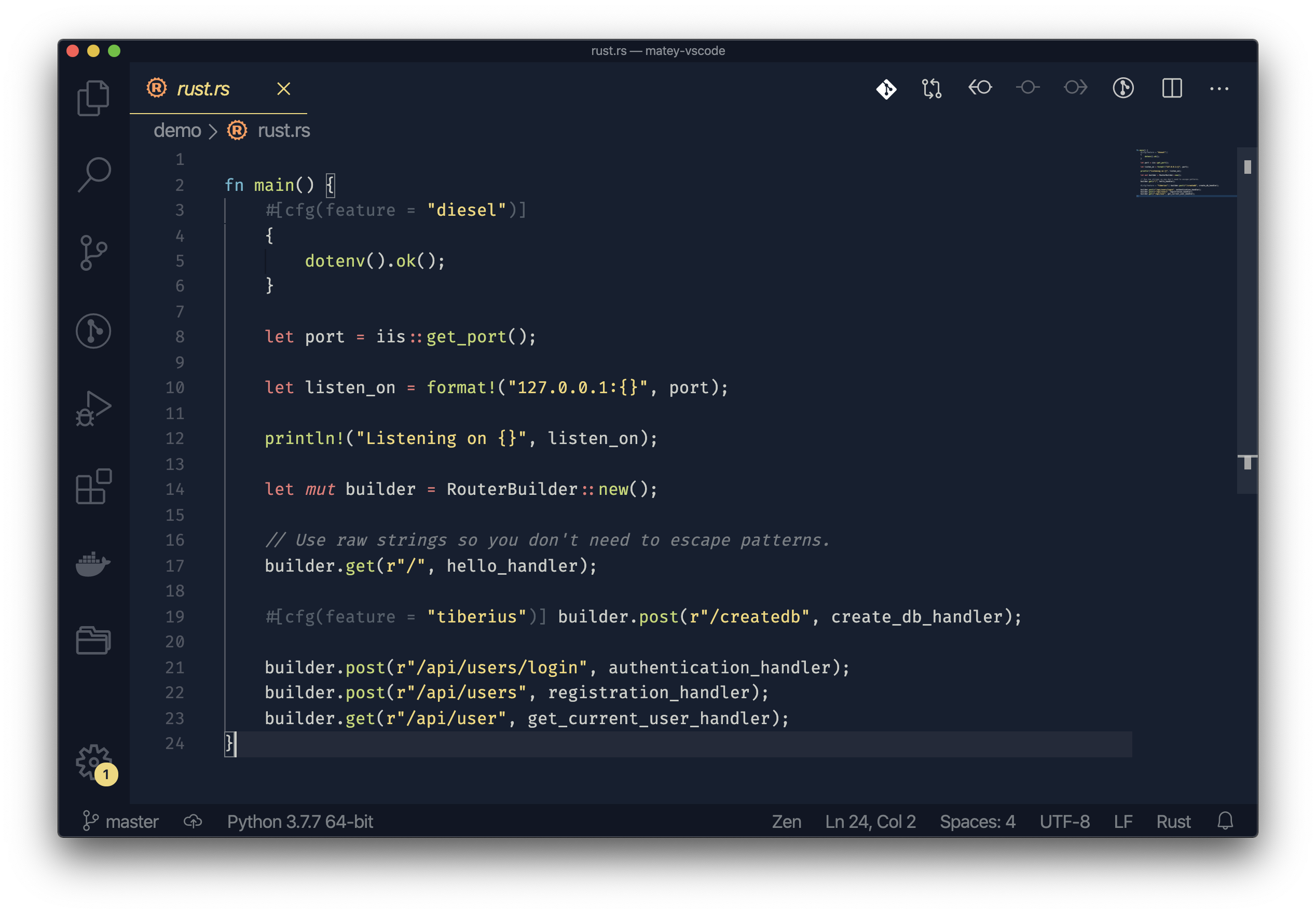This screenshot has width=1316, height=914.
Task: Open the Docker view icon
Action: coord(93,564)
